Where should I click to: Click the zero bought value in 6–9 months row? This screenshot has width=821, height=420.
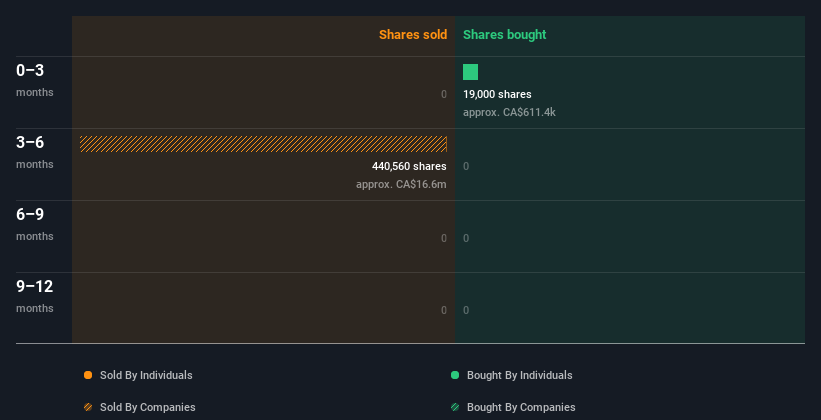[466, 238]
